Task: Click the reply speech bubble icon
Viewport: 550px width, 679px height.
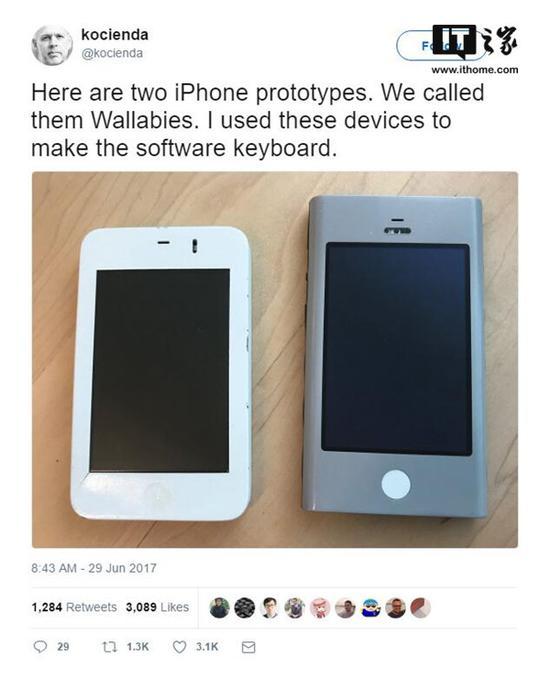Action: pyautogui.click(x=40, y=647)
